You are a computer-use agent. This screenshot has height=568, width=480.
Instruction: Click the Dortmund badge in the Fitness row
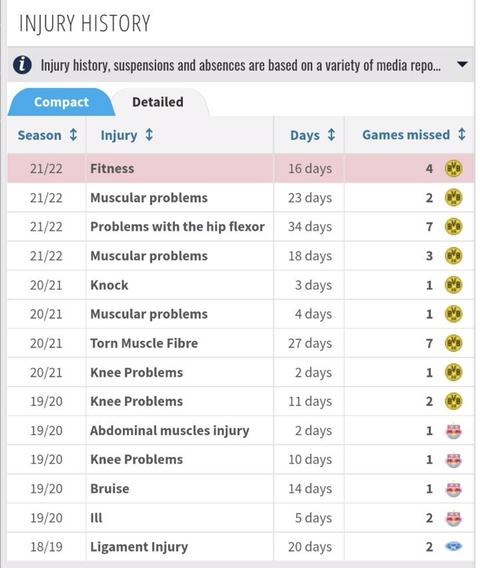coord(453,169)
